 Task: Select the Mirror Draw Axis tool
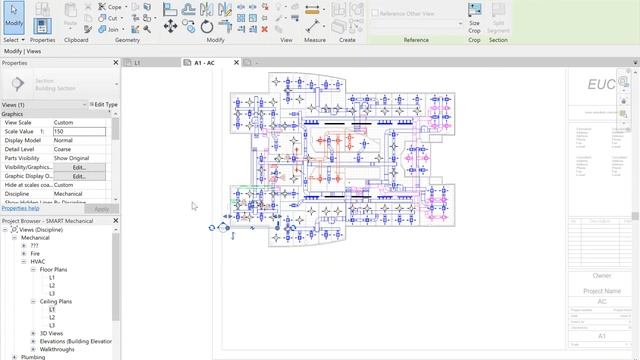(224, 9)
